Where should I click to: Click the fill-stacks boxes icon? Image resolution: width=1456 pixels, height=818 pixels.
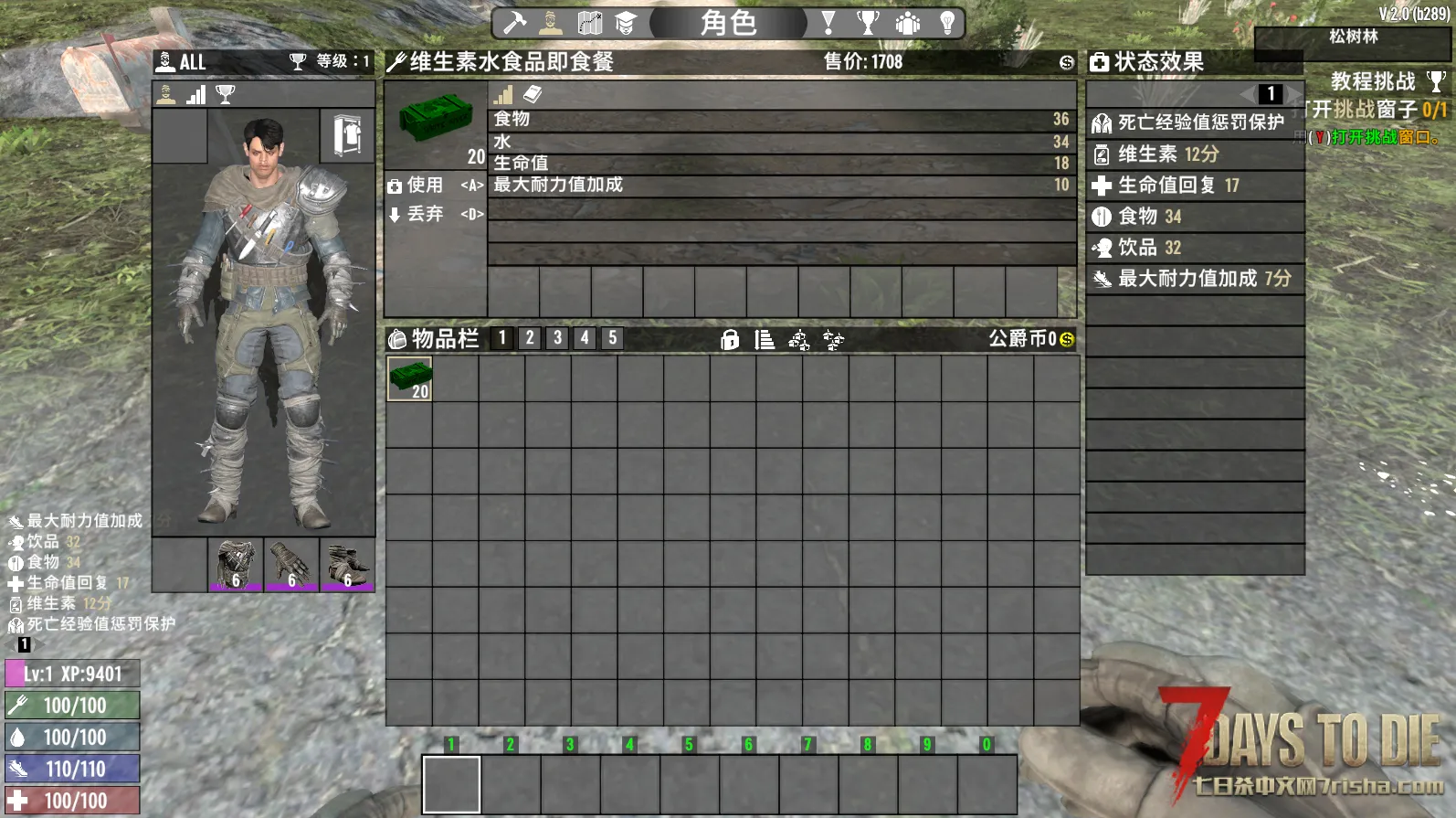(833, 340)
